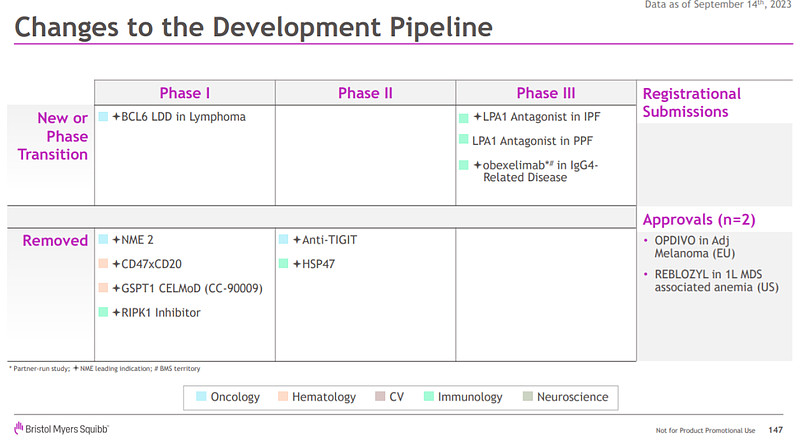Image resolution: width=800 pixels, height=441 pixels.
Task: Select the Phase III column header
Action: tap(545, 93)
